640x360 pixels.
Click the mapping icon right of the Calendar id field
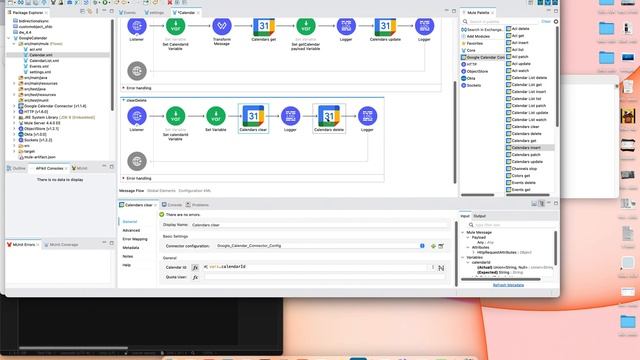pyautogui.click(x=441, y=268)
